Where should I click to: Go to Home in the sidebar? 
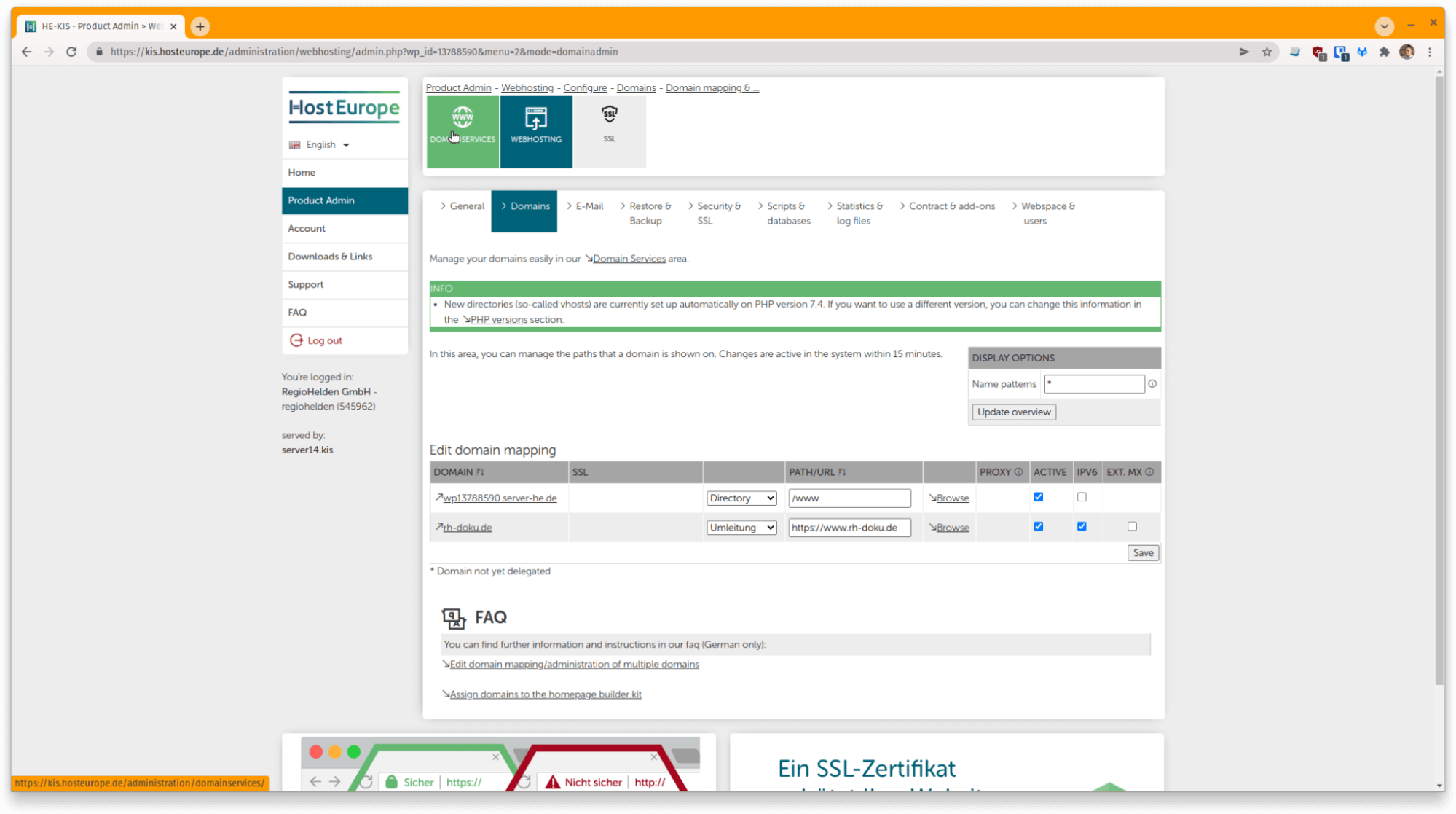(345, 173)
